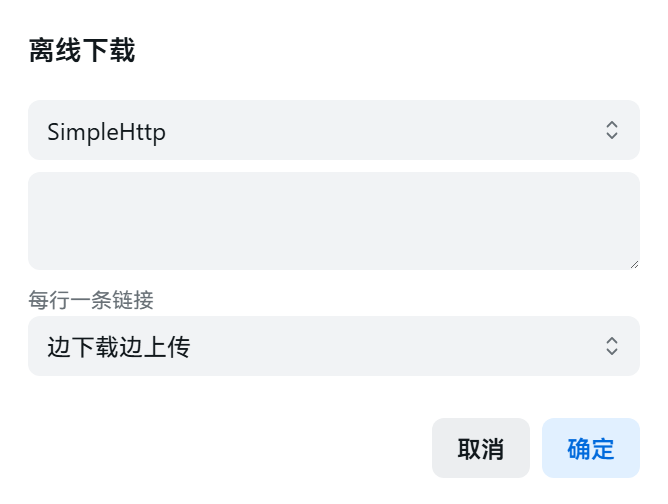Image resolution: width=668 pixels, height=504 pixels.
Task: Click inside the empty links text area
Action: click(x=333, y=220)
